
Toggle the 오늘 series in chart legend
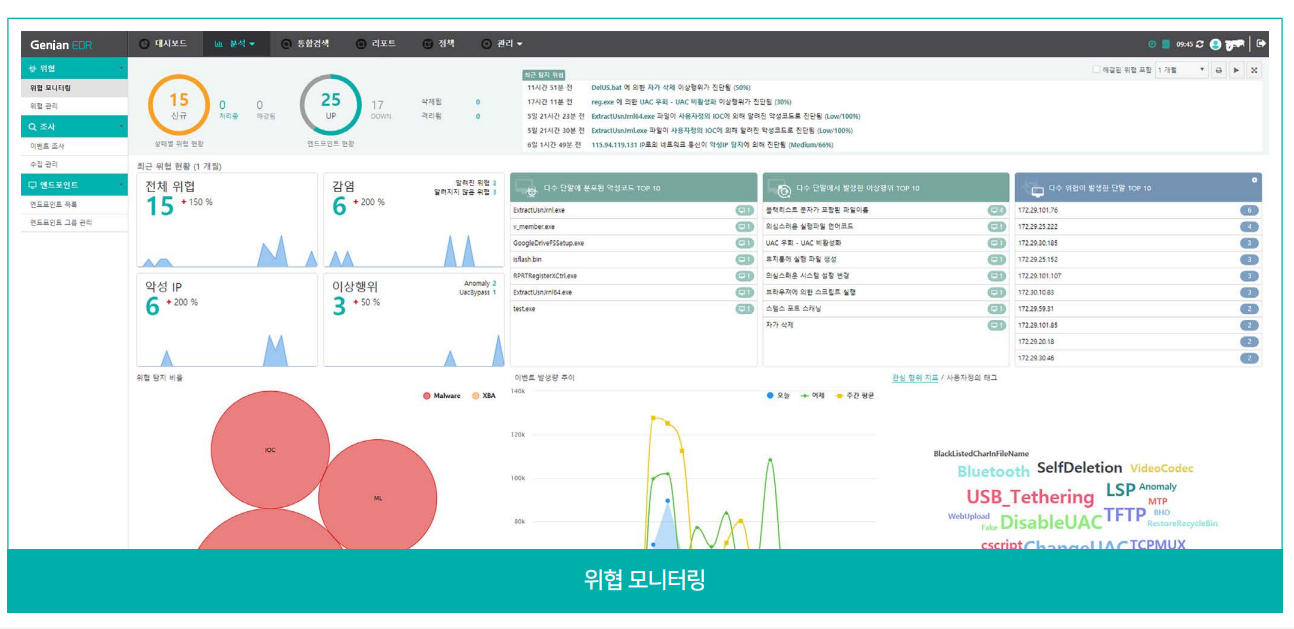pos(777,396)
